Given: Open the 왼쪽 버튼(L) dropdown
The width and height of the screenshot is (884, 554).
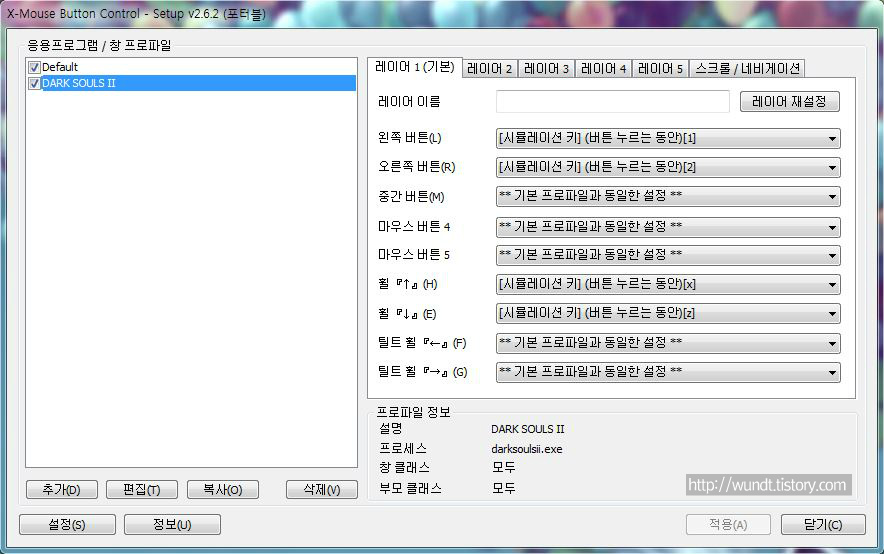Looking at the screenshot, I should tap(668, 138).
